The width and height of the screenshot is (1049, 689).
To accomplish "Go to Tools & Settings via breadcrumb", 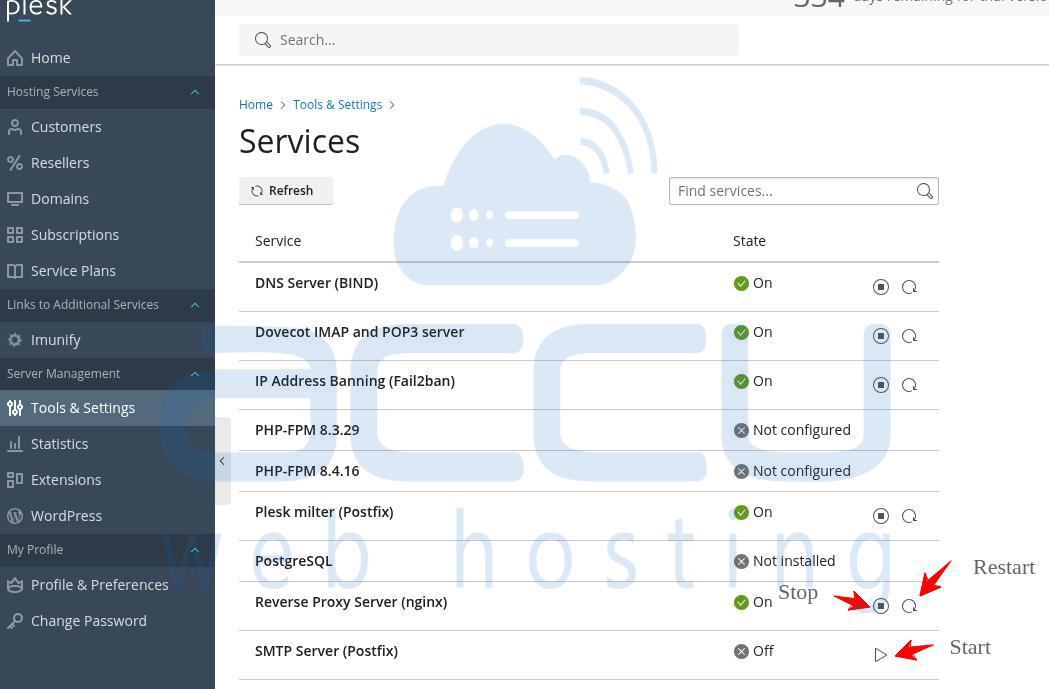I will pos(337,105).
